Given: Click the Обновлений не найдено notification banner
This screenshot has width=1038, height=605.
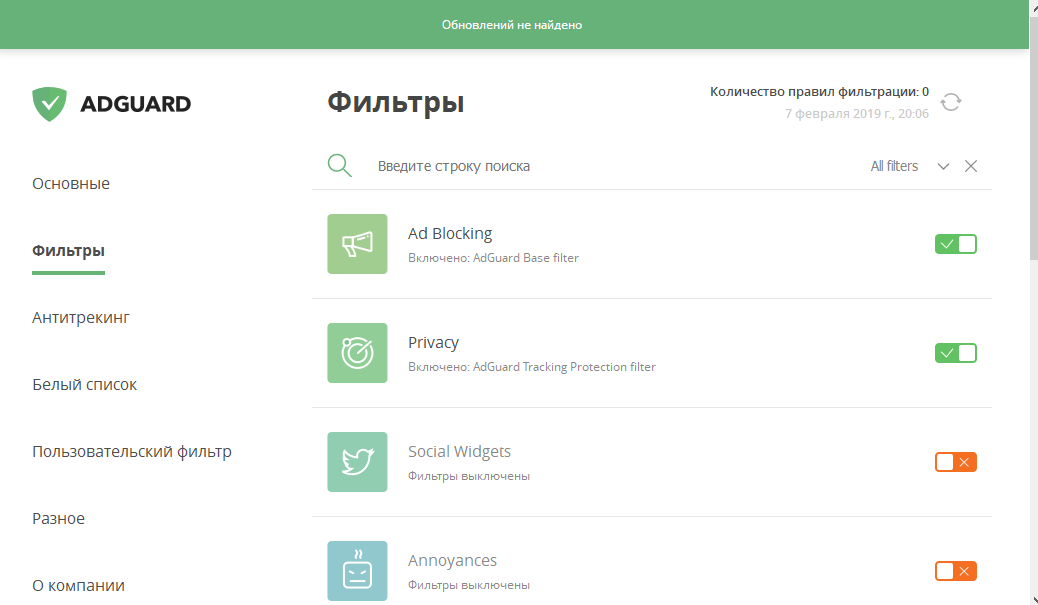Looking at the screenshot, I should pos(514,24).
